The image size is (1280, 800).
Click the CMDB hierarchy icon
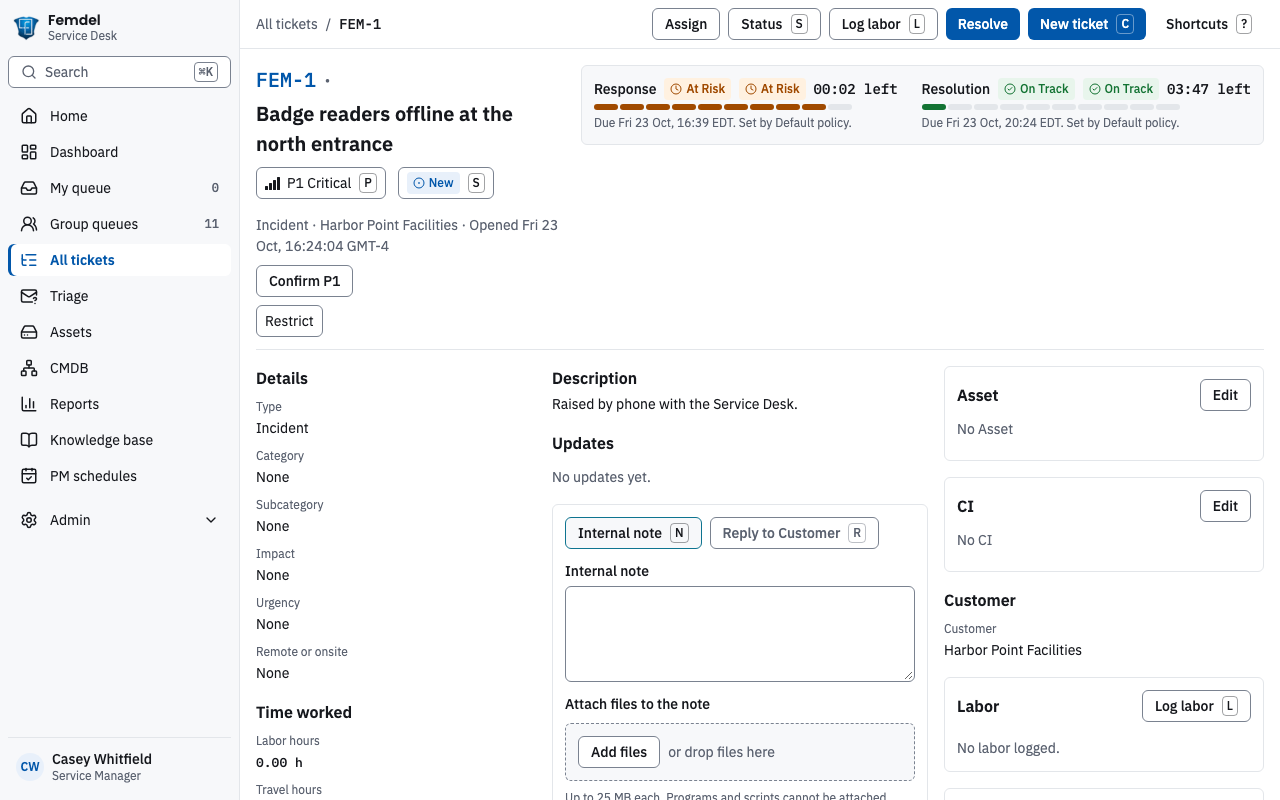29,368
